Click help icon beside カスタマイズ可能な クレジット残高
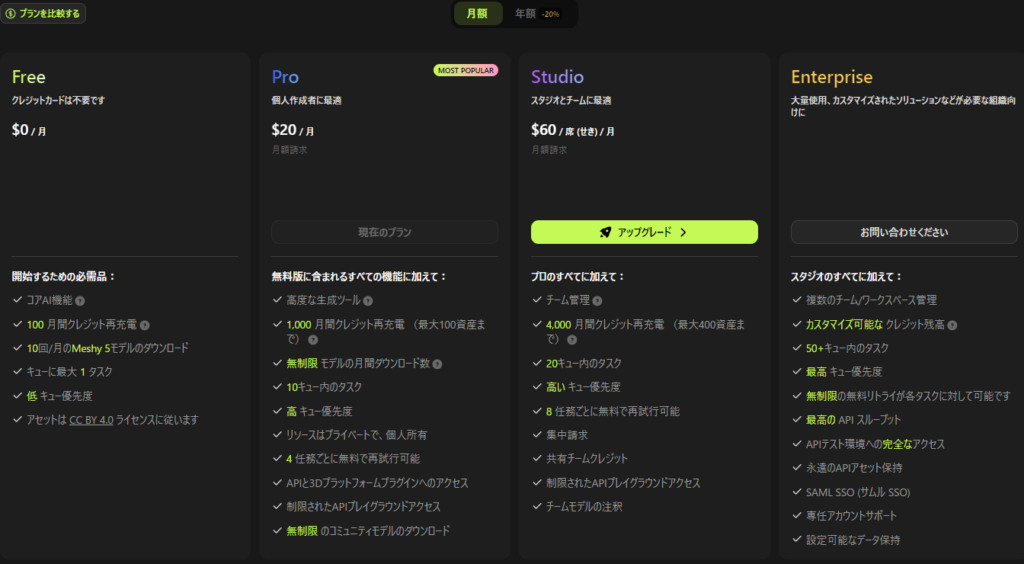Viewport: 1024px width, 564px height. [952, 325]
